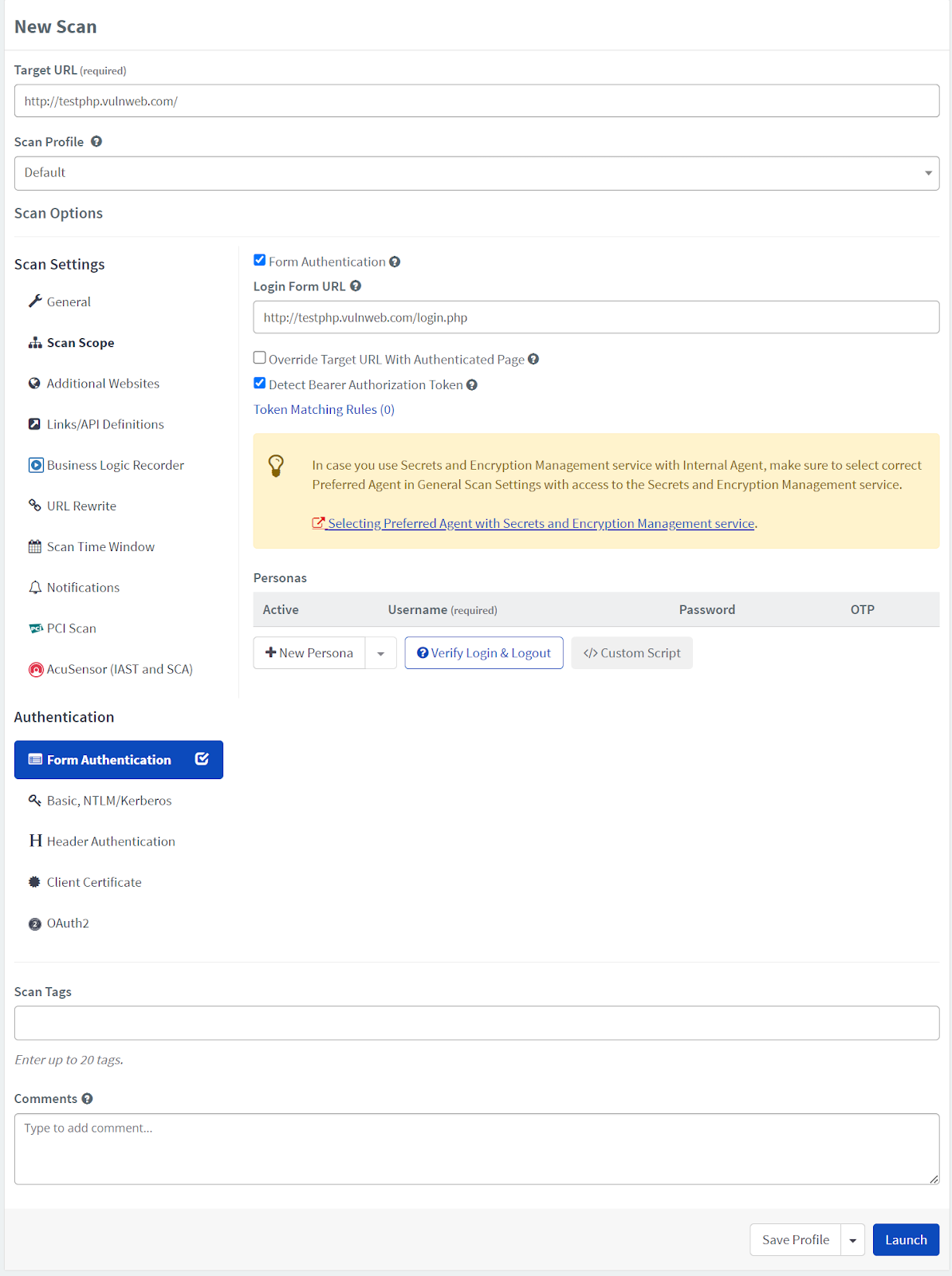Click the OAuth2 icon
This screenshot has height=1276, width=952.
pos(34,924)
